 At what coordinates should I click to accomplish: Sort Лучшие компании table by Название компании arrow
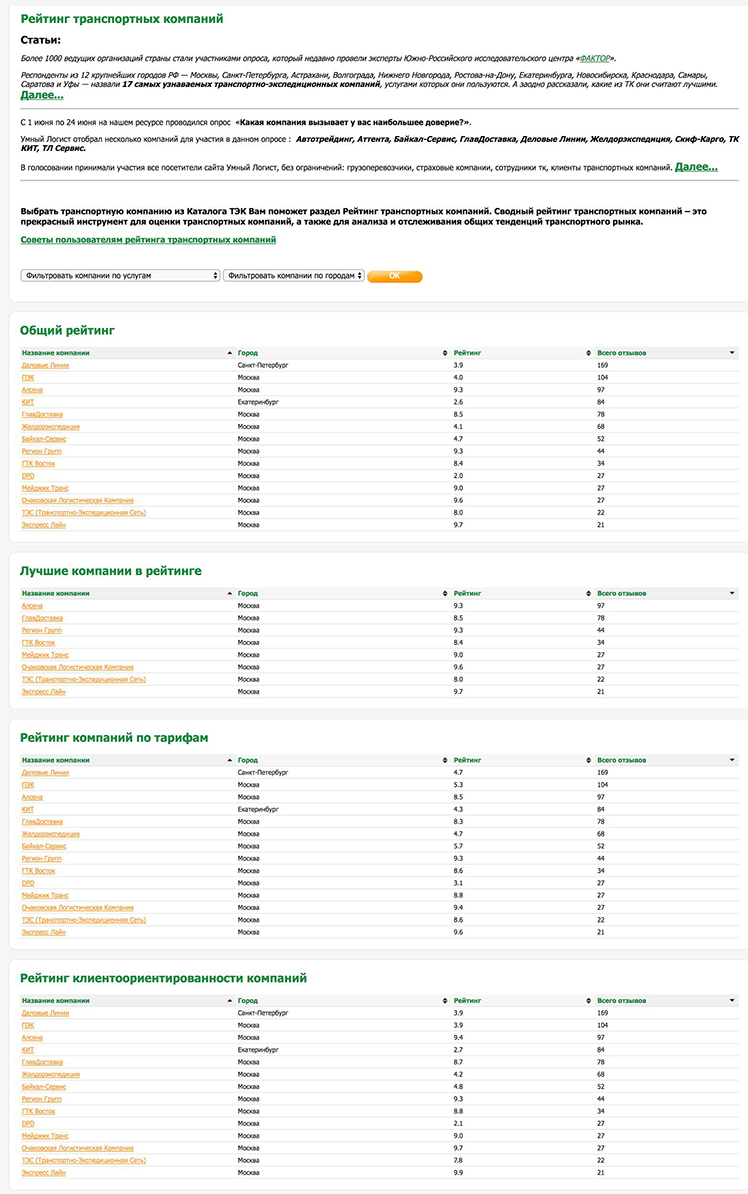click(x=229, y=593)
